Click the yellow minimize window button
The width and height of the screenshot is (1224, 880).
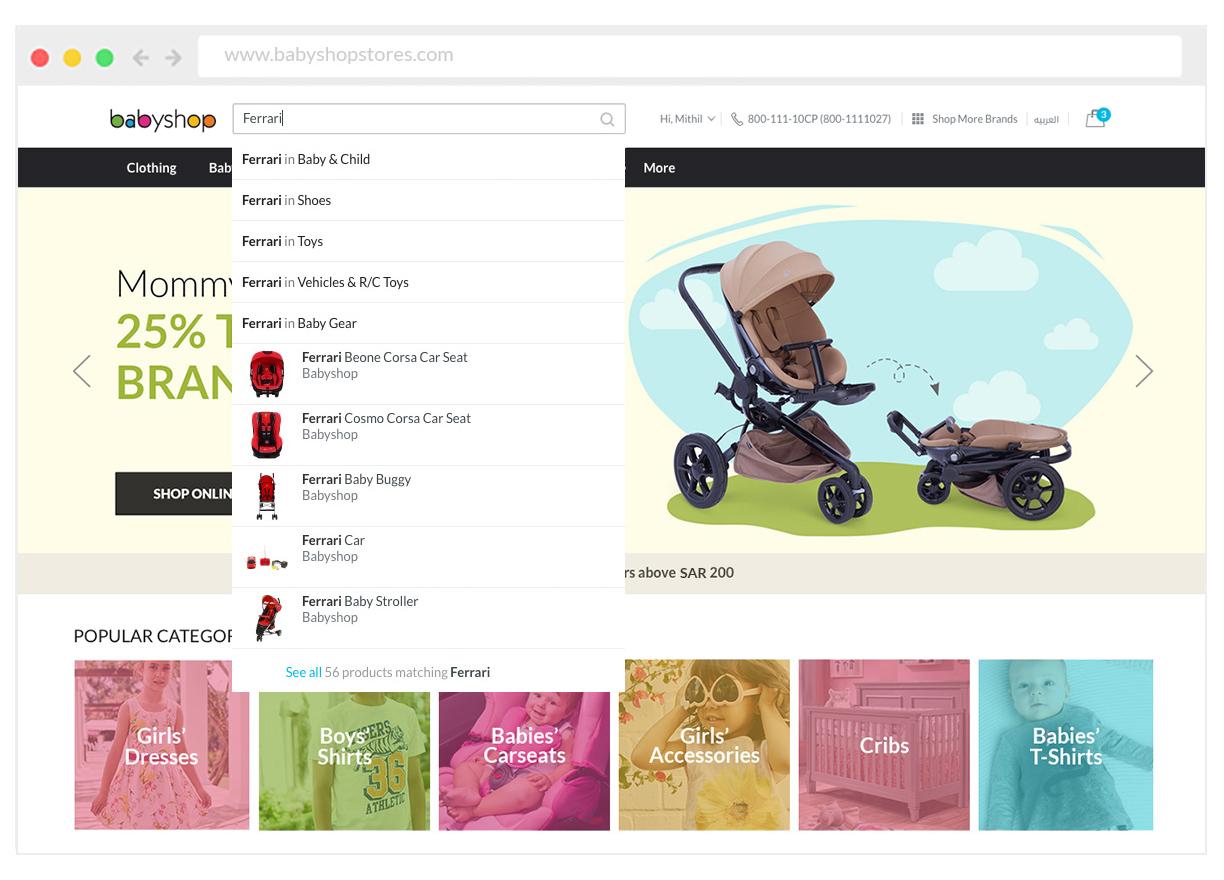(72, 58)
